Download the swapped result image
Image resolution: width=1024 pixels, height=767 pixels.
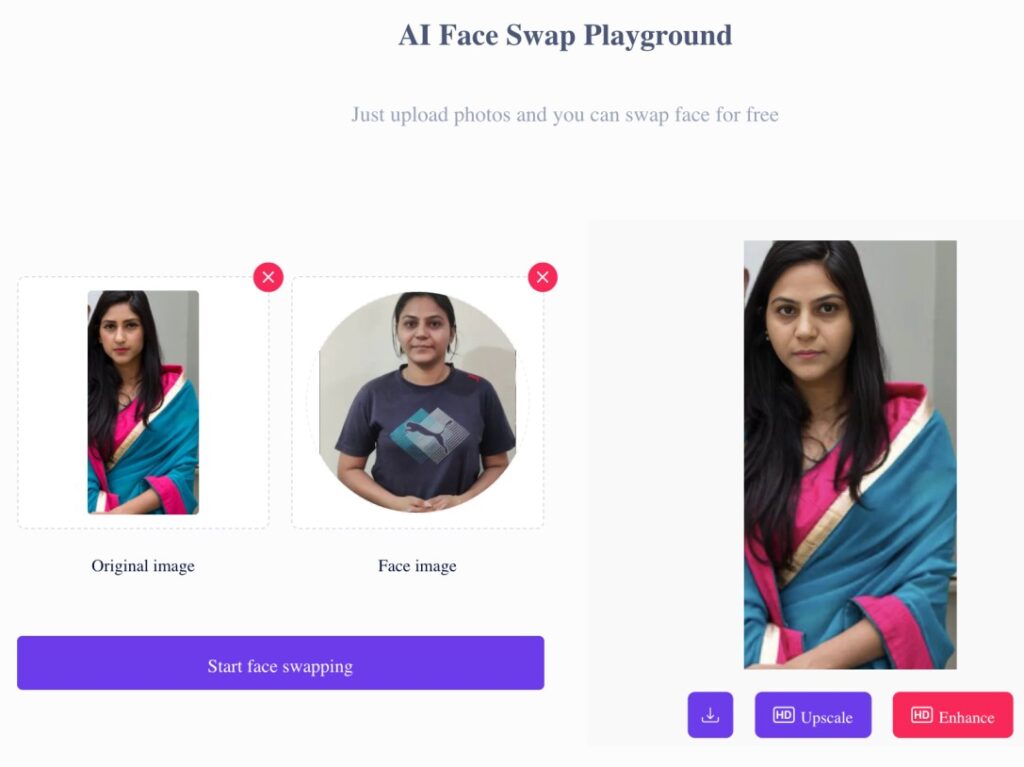[x=711, y=715]
